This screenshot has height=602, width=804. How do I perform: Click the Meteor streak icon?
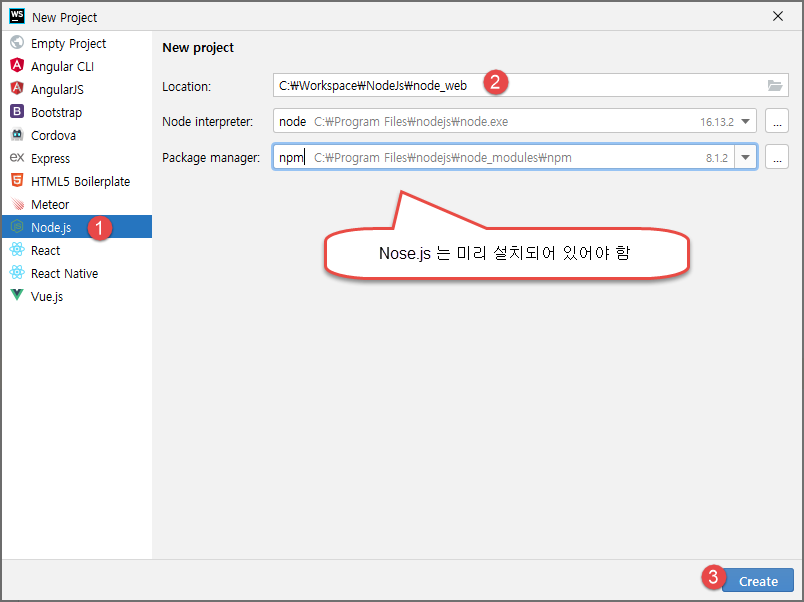pyautogui.click(x=17, y=204)
